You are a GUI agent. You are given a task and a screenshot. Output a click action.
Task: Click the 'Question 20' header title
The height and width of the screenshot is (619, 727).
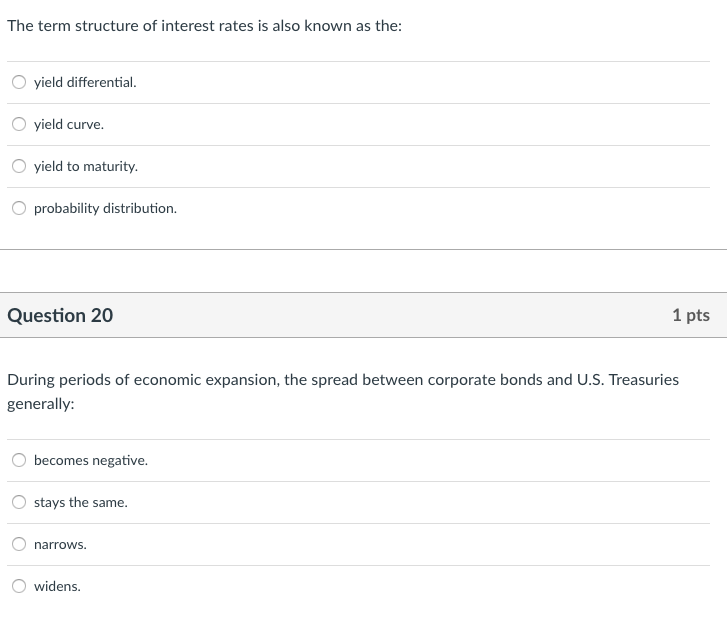60,315
